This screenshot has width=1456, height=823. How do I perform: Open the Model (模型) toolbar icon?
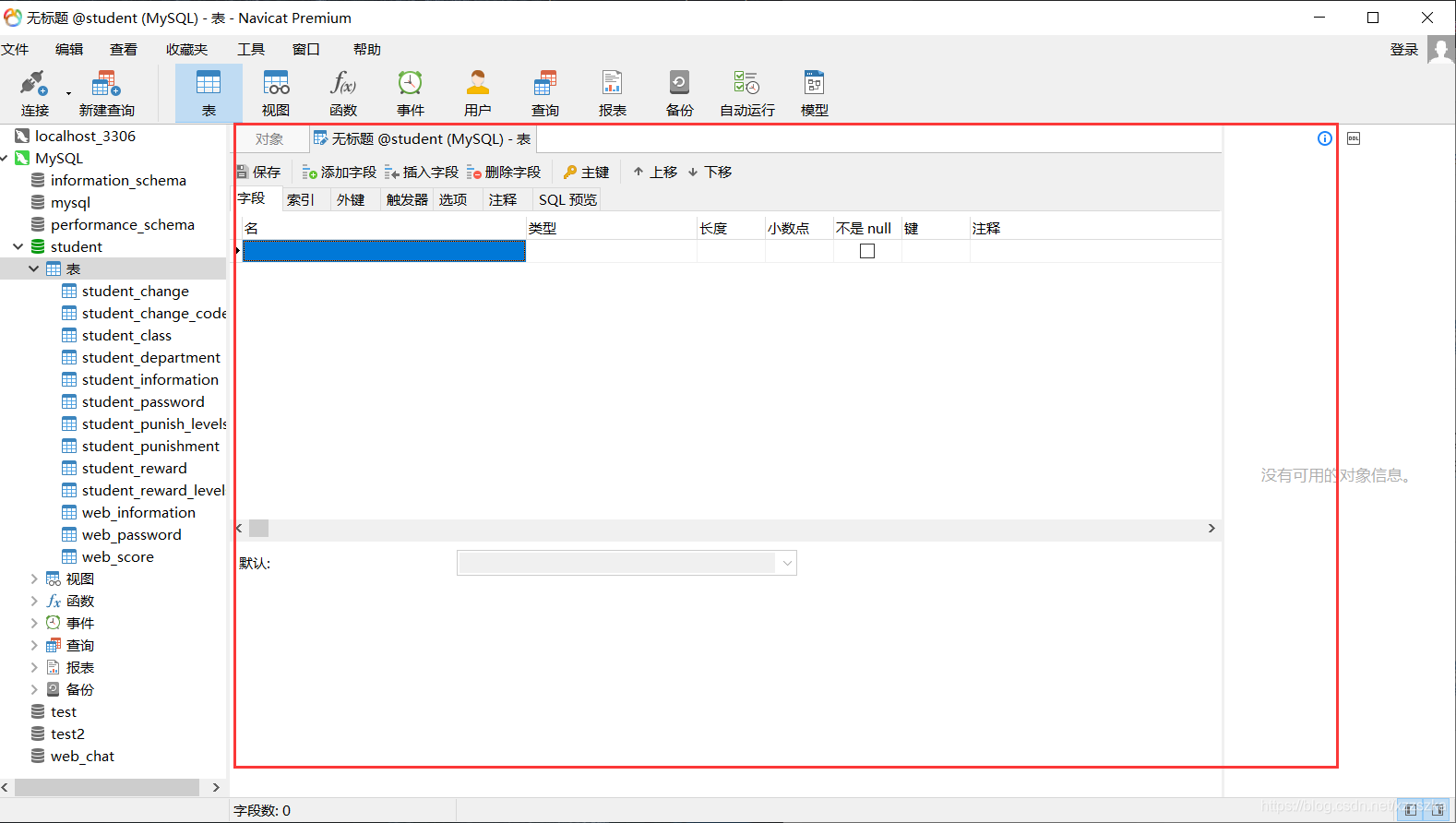[815, 93]
